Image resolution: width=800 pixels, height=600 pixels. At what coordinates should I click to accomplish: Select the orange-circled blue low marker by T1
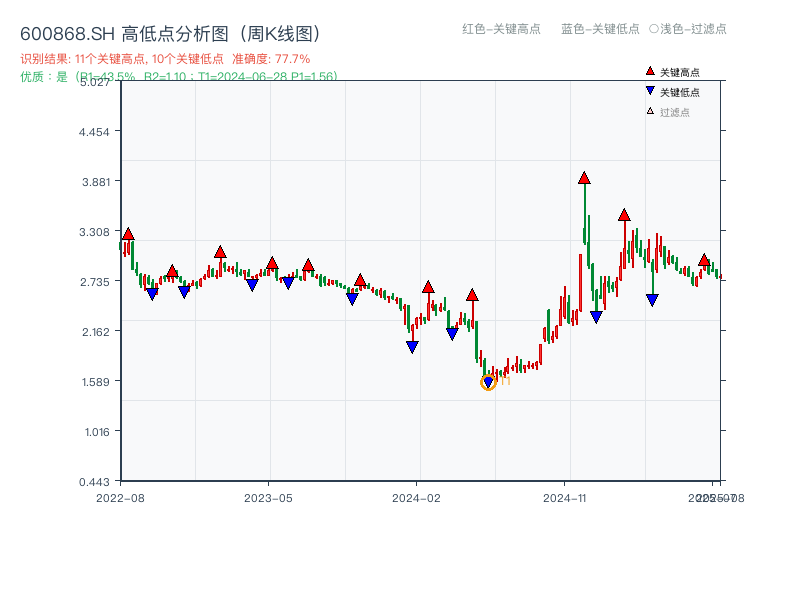pos(488,382)
